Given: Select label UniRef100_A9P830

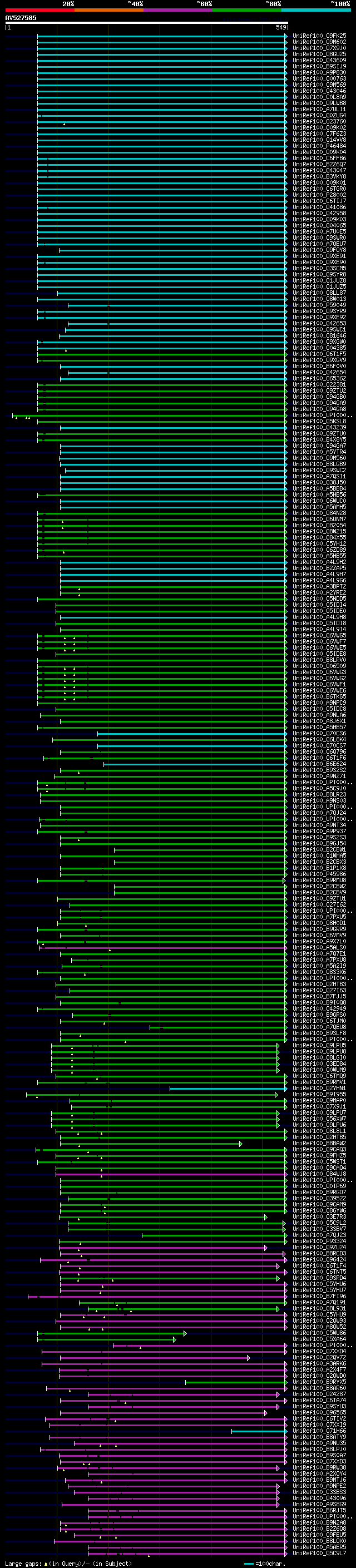Looking at the screenshot, I should [x=319, y=72].
